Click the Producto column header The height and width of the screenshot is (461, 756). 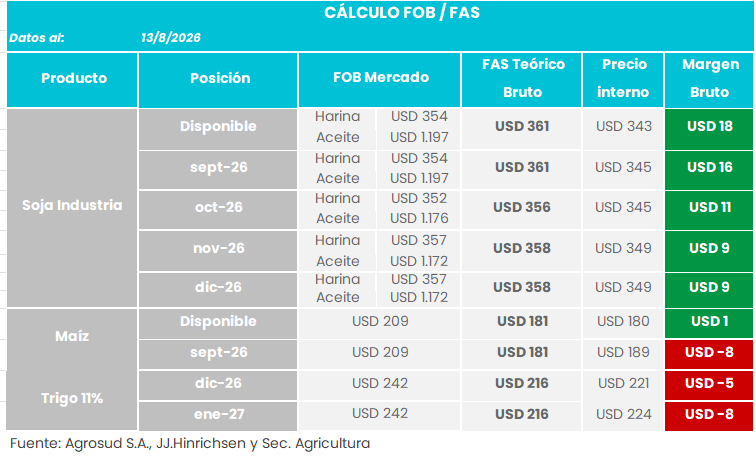73,79
